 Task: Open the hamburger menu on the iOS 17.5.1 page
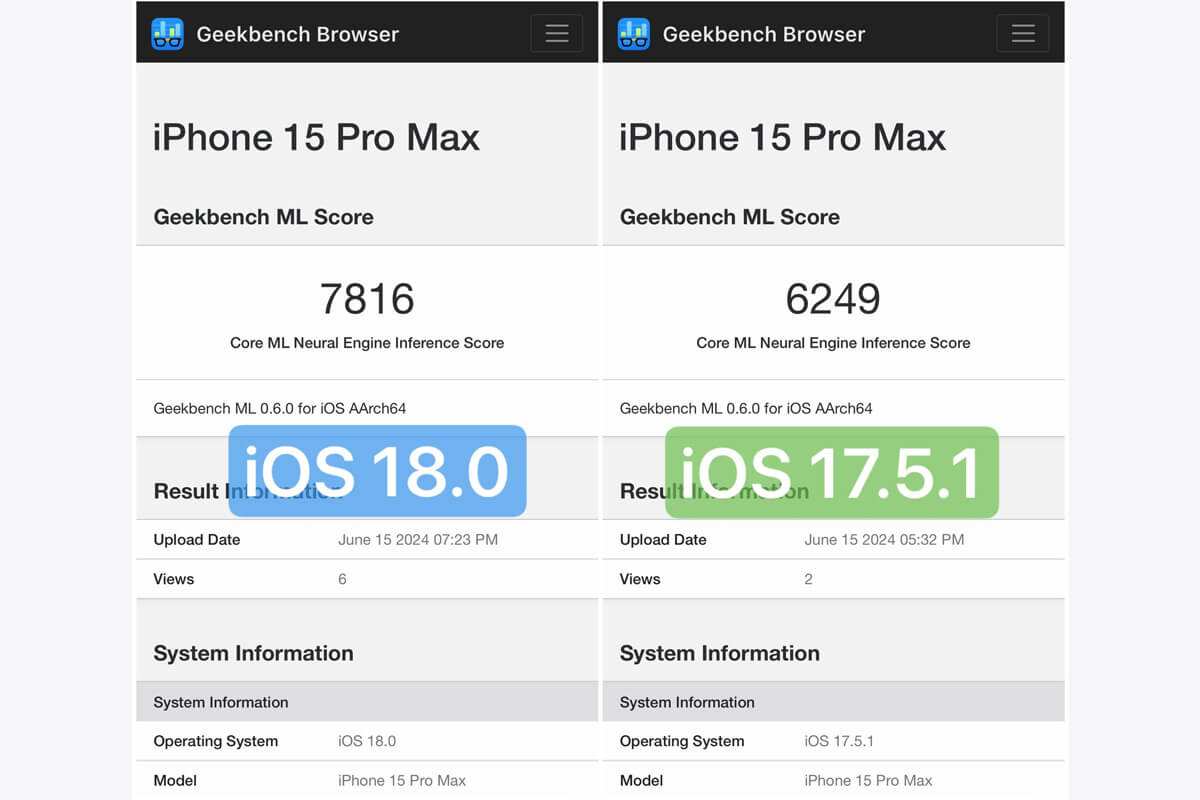1022,33
